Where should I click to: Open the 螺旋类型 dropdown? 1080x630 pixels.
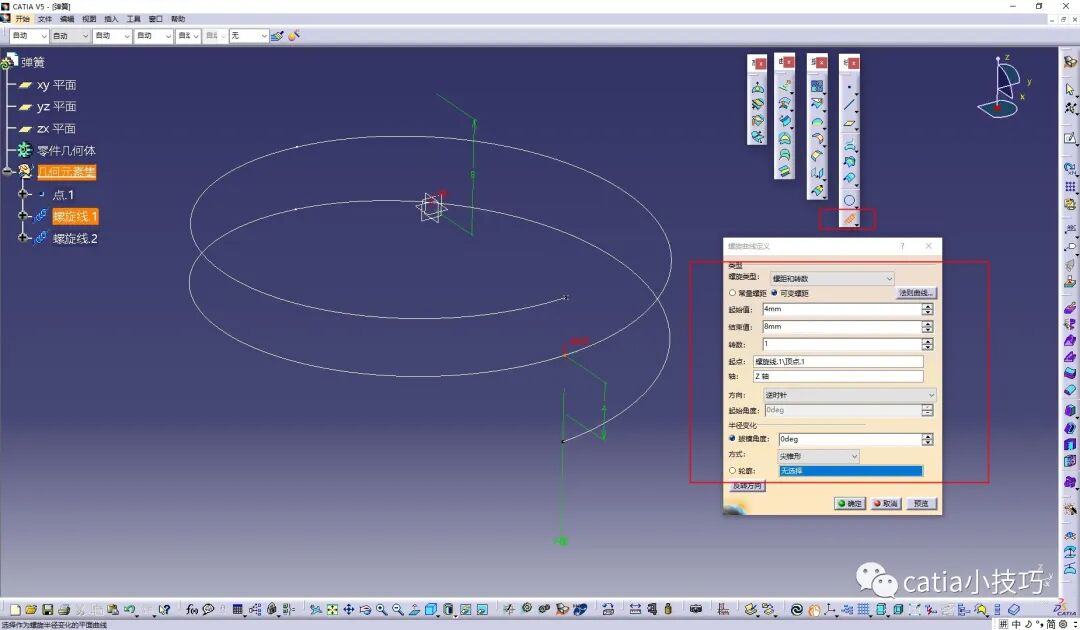(832, 278)
